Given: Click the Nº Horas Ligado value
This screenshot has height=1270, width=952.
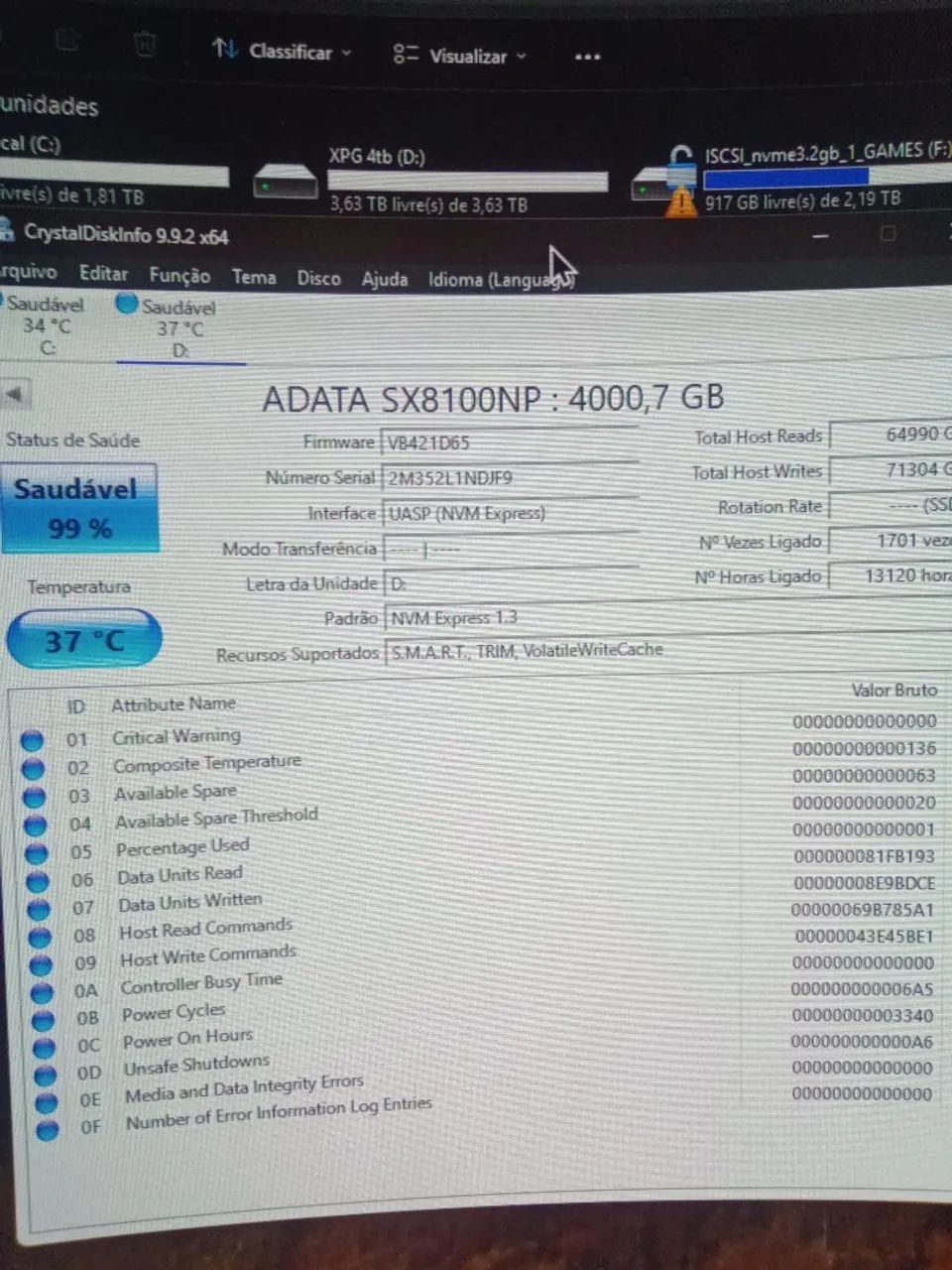Looking at the screenshot, I should (x=891, y=575).
